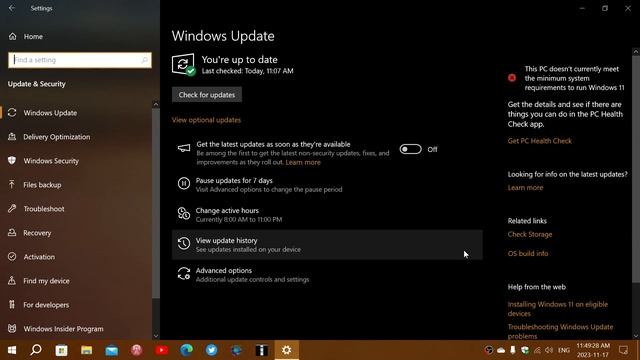Click the OneDrive cloud tray icon

[x=501, y=350]
